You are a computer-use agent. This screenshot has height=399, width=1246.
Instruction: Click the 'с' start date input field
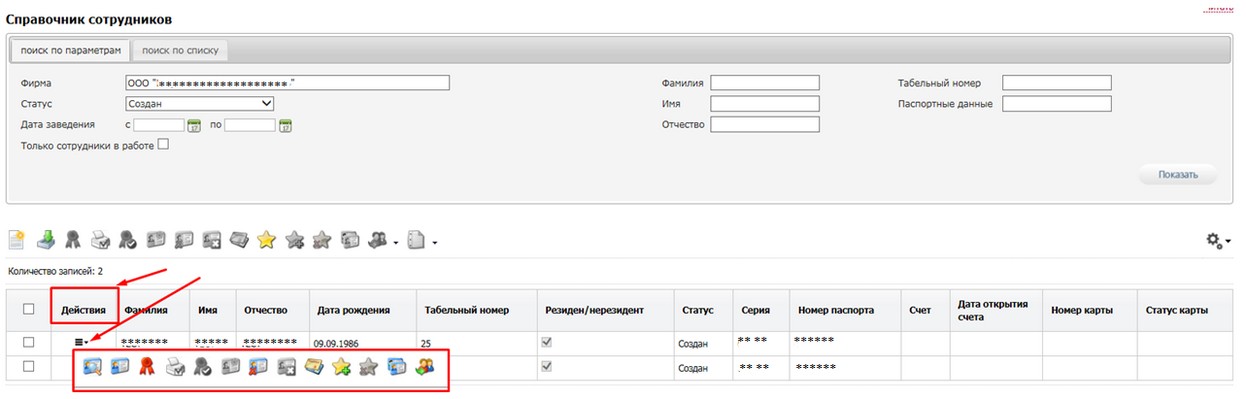[x=159, y=125]
